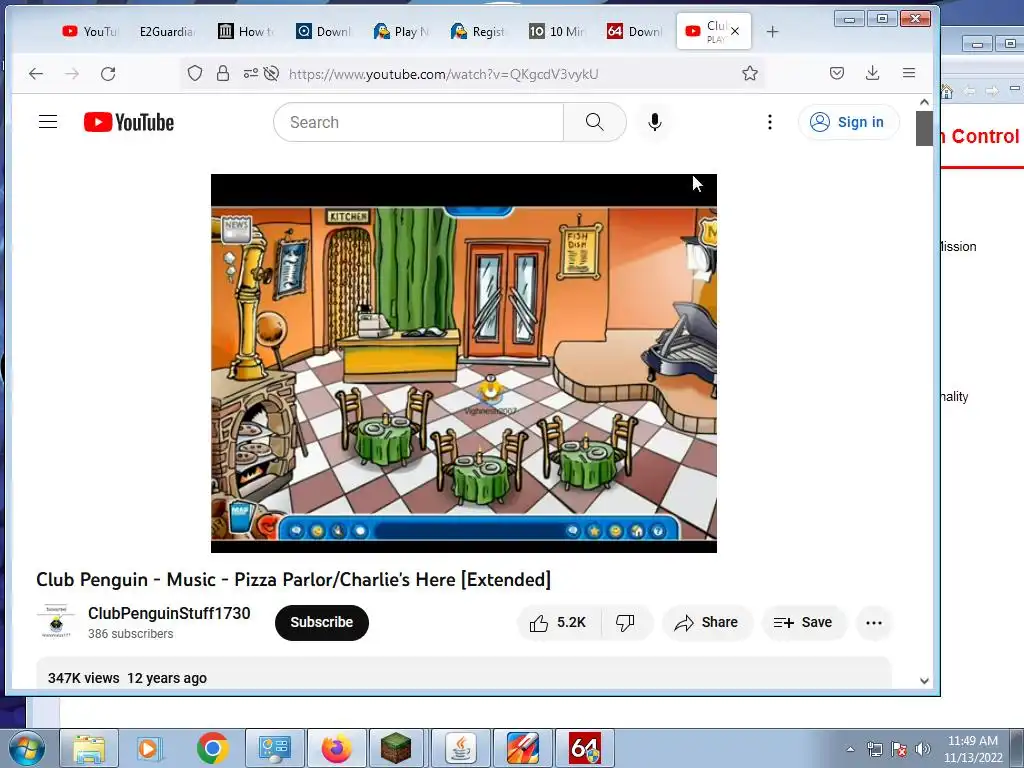Subscribe to ClubPenguinStuff1730
Screen dimensions: 1024x768
322,622
